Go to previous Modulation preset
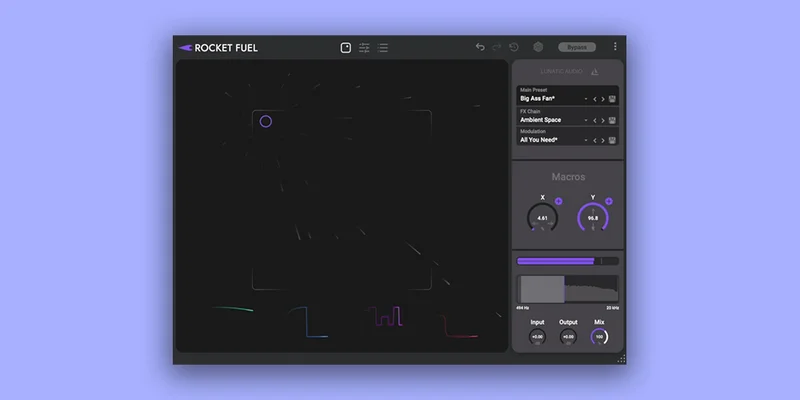The width and height of the screenshot is (800, 400). 594,140
